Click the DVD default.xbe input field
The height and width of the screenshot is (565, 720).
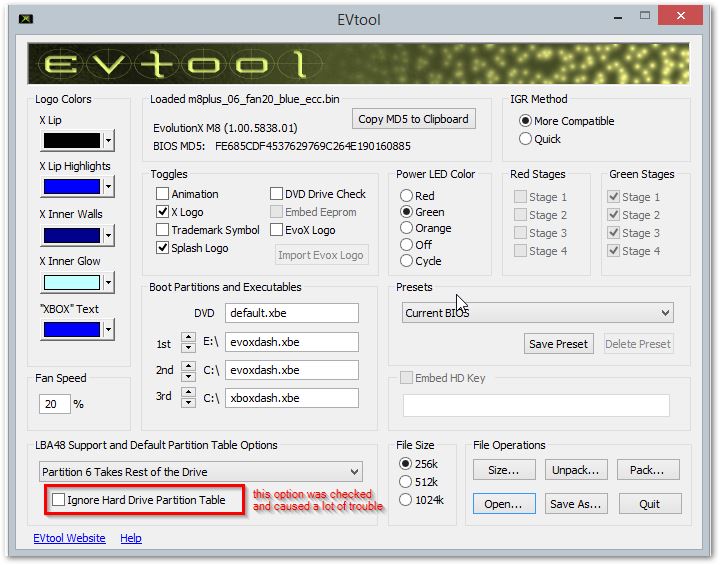pos(292,313)
